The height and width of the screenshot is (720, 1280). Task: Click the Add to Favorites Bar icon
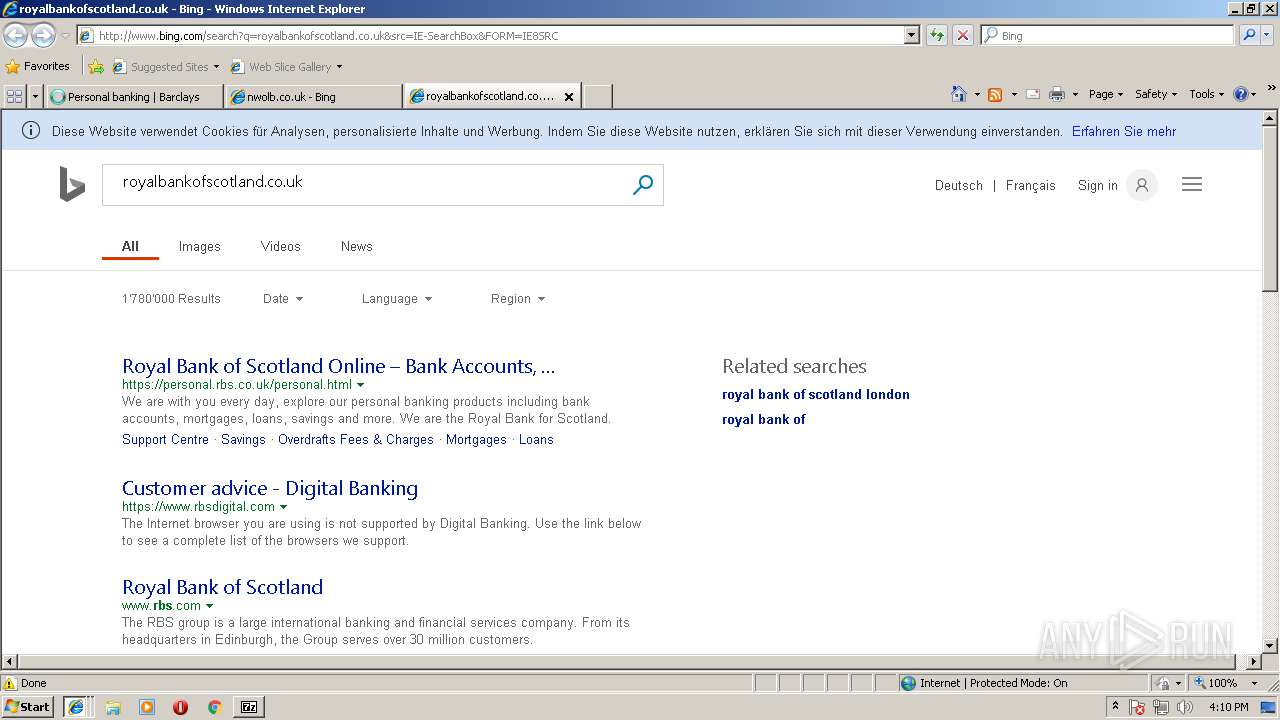(95, 67)
